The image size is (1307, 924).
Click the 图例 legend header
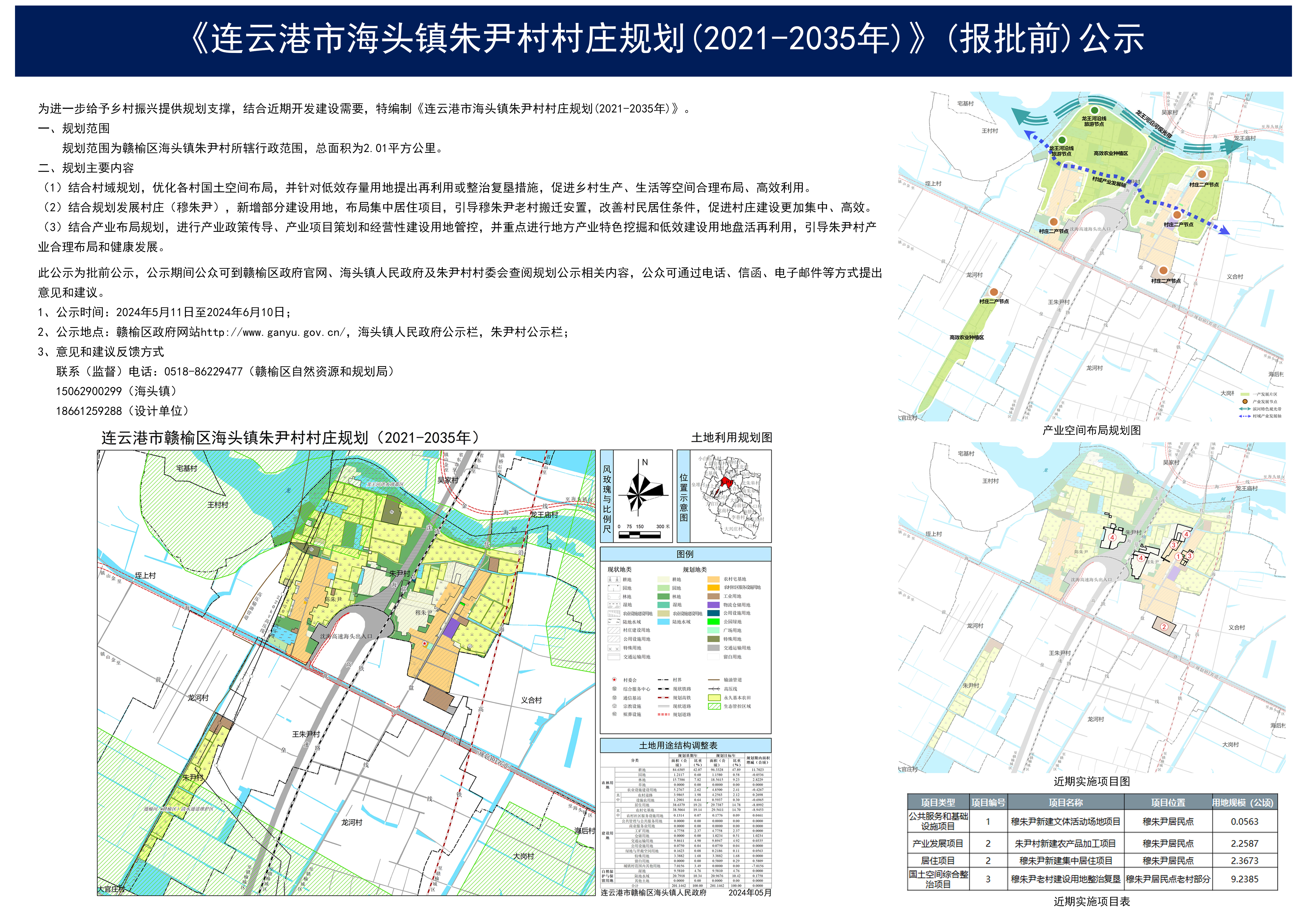point(686,554)
